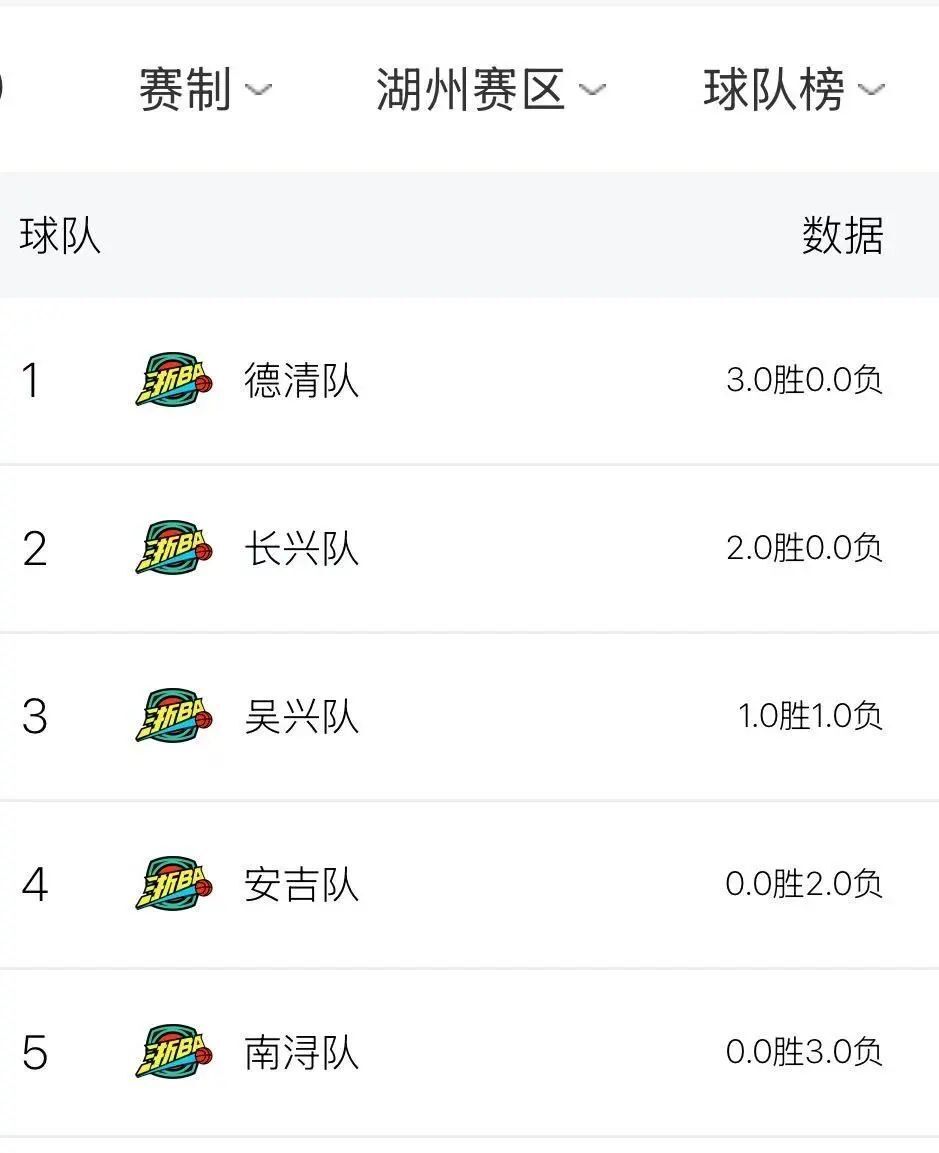Click the 球队 column header
939x1153 pixels.
coord(60,236)
